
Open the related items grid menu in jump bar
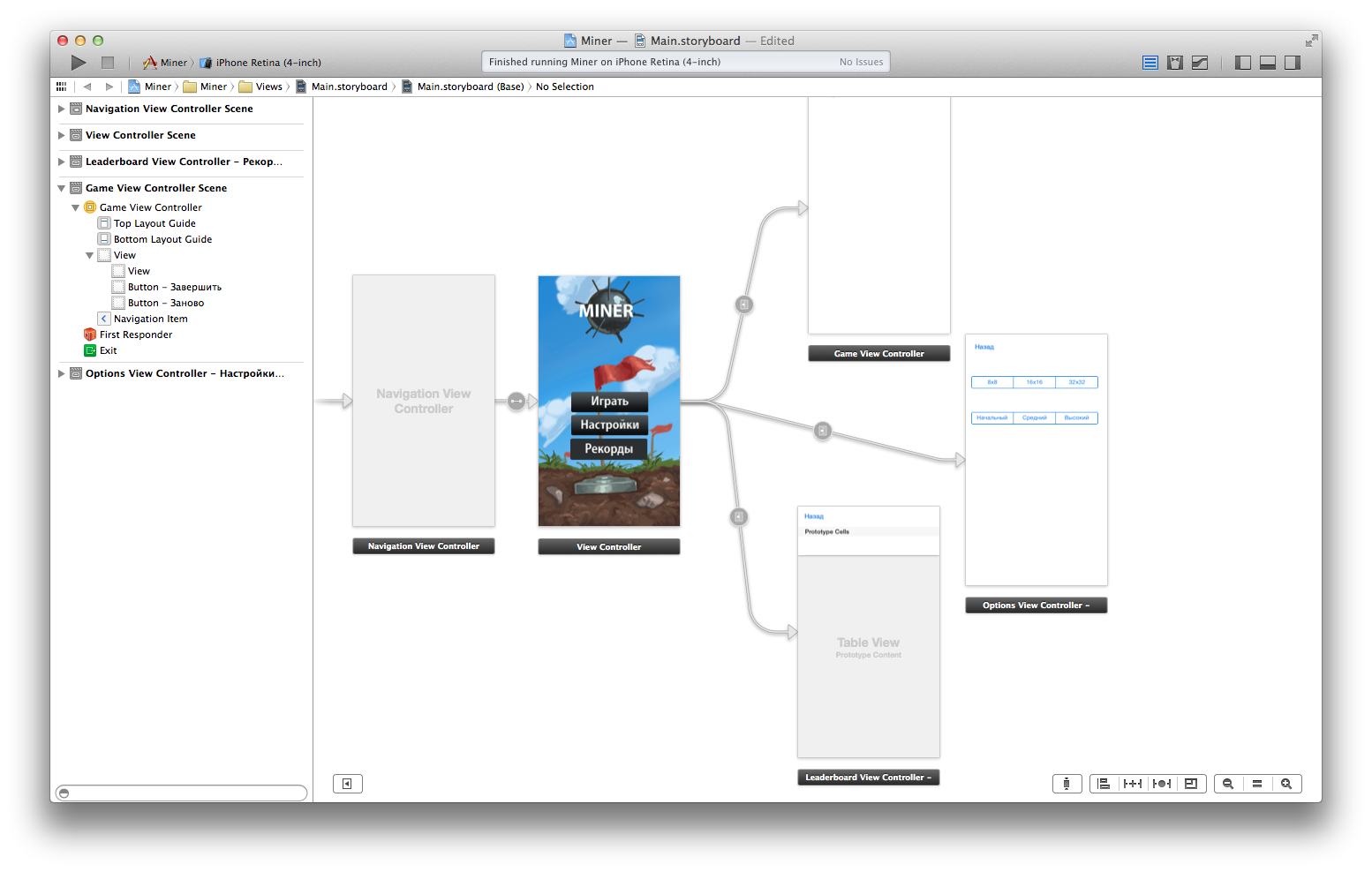pyautogui.click(x=61, y=86)
